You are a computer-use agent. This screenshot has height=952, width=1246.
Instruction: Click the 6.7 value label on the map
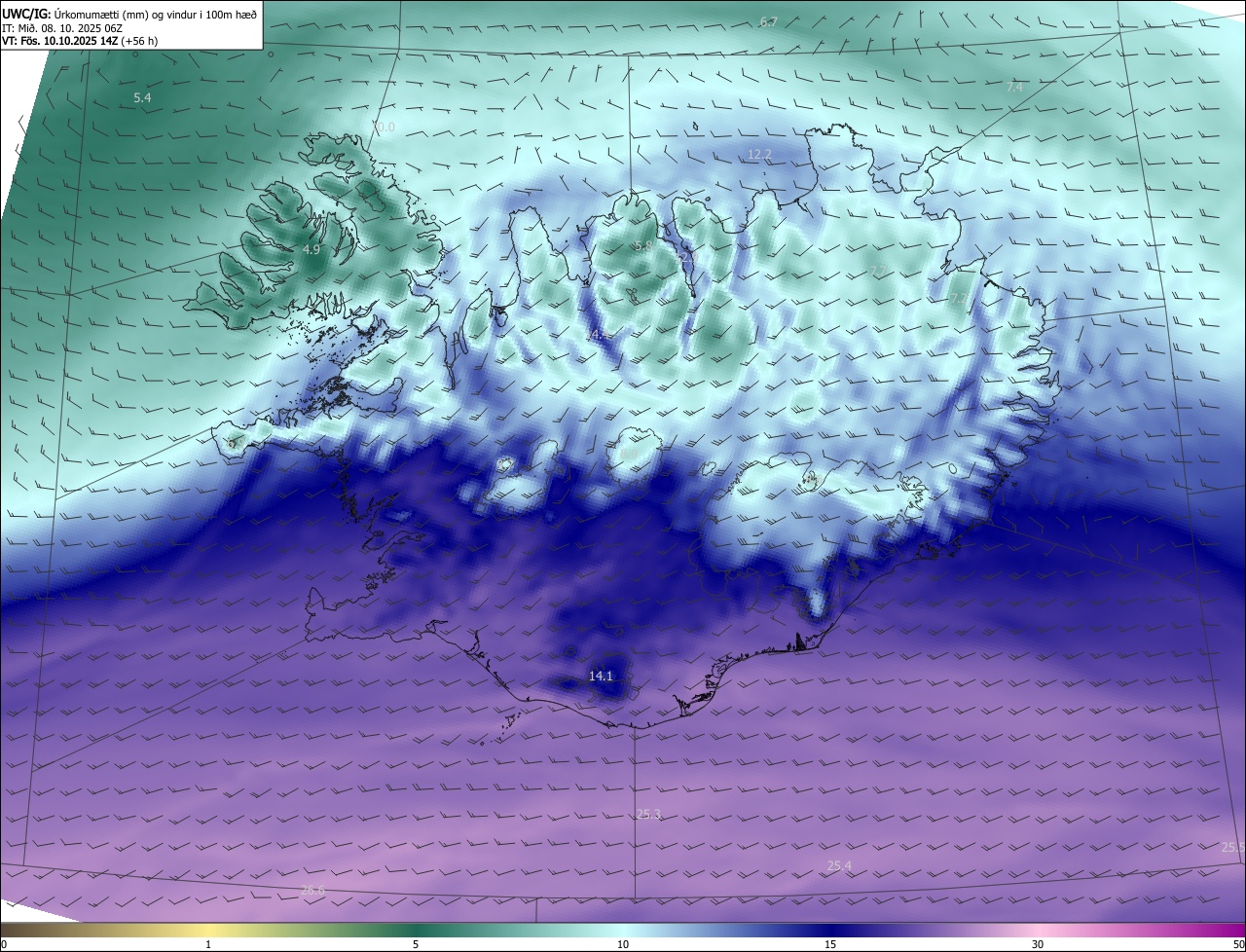(x=769, y=22)
